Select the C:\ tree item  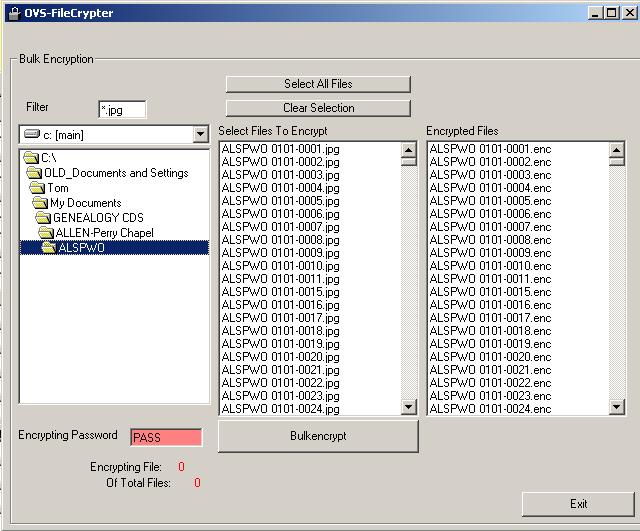(x=49, y=158)
